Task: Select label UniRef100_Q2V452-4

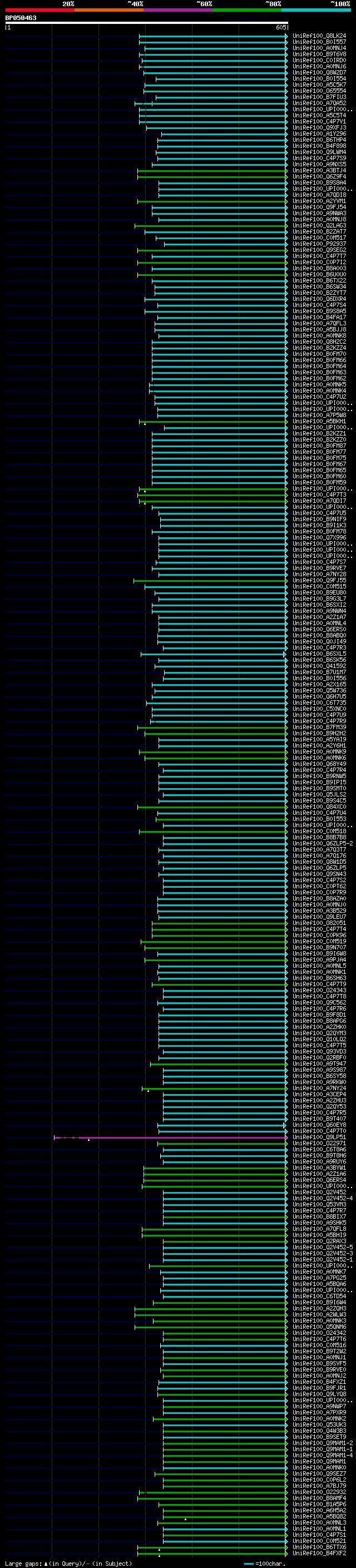Action: click(323, 1198)
